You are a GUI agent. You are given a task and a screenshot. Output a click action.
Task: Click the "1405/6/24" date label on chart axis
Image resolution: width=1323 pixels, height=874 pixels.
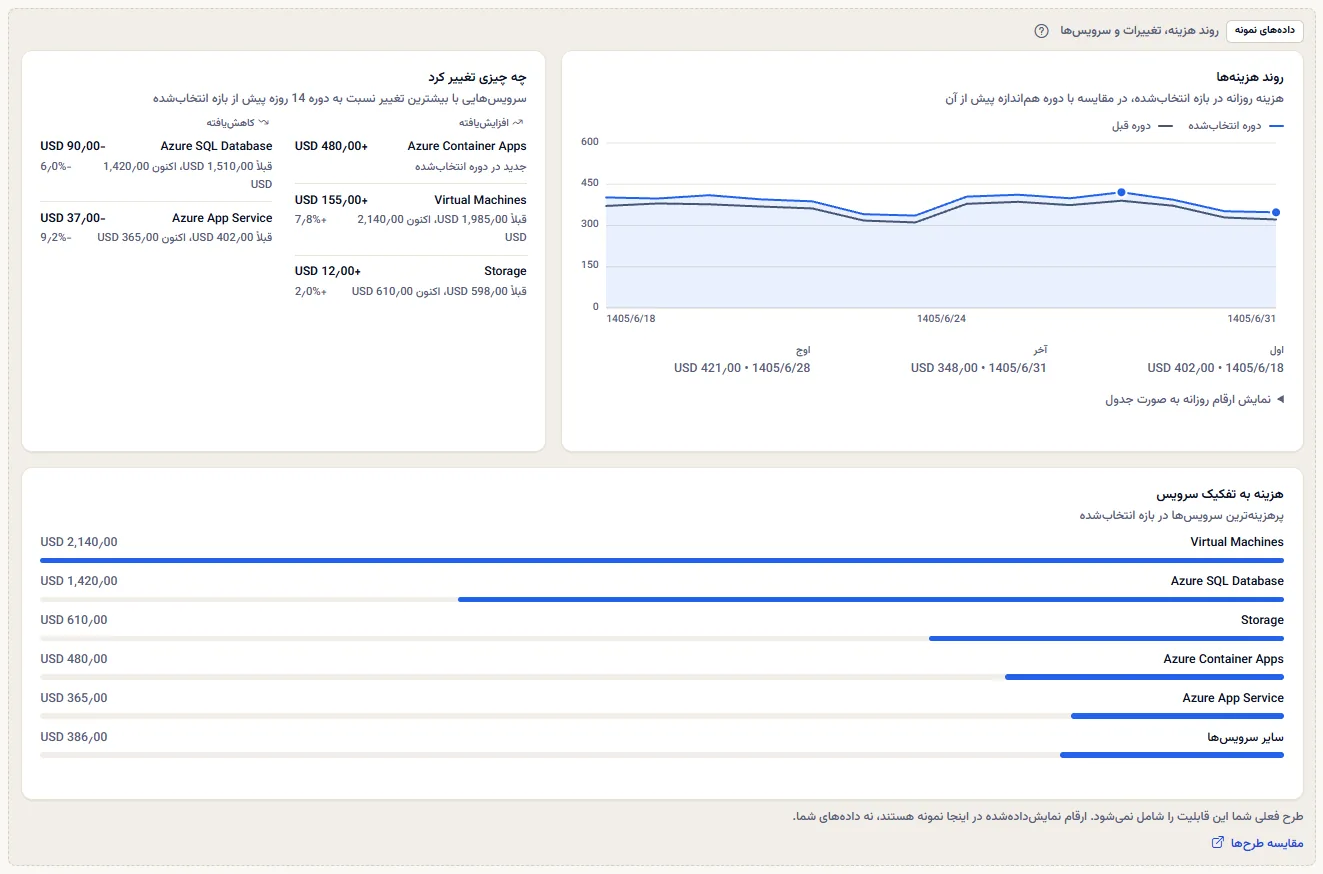coord(942,319)
